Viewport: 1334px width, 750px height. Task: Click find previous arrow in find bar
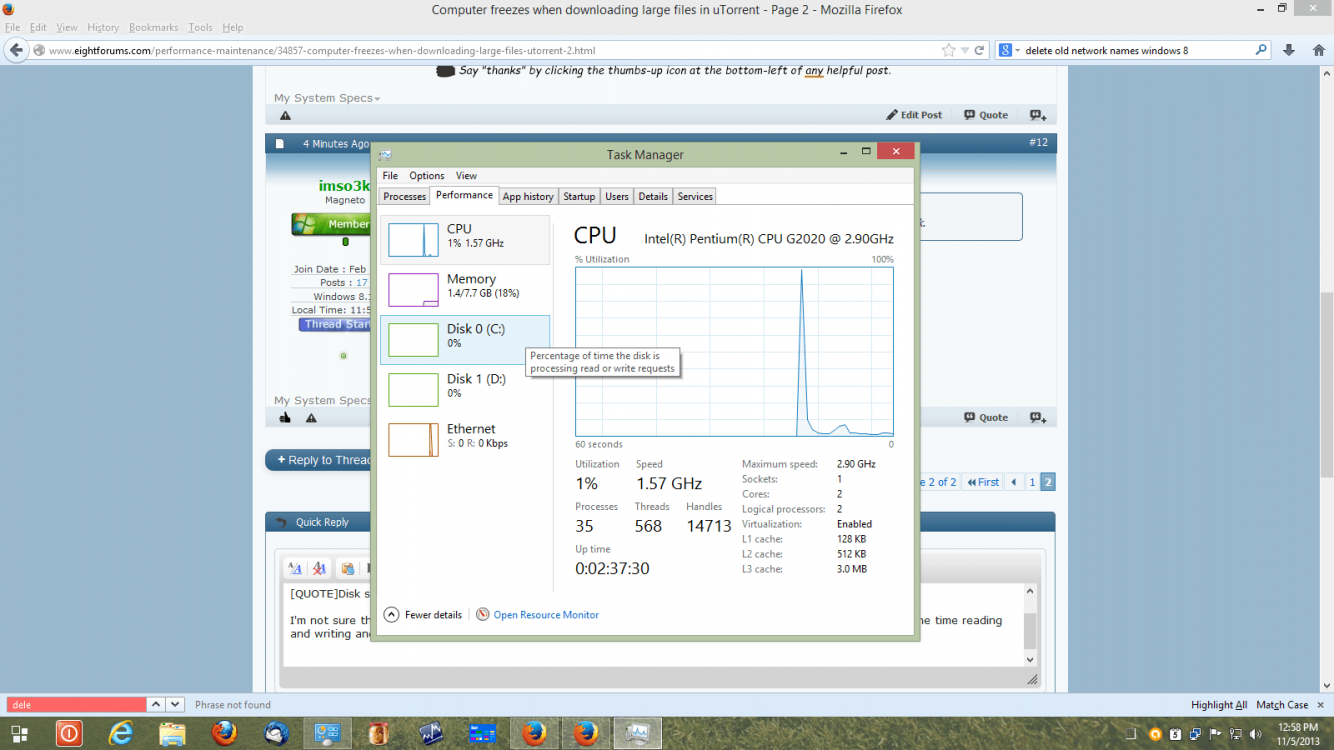[x=155, y=705]
